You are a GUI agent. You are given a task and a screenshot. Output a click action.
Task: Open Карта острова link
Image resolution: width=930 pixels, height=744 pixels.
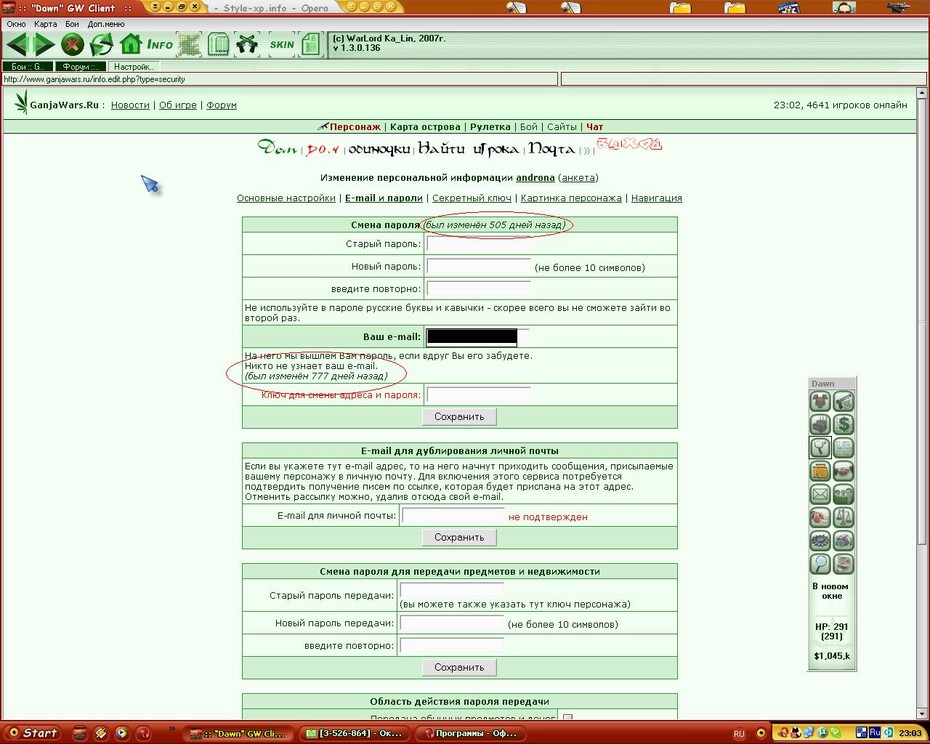[x=425, y=127]
